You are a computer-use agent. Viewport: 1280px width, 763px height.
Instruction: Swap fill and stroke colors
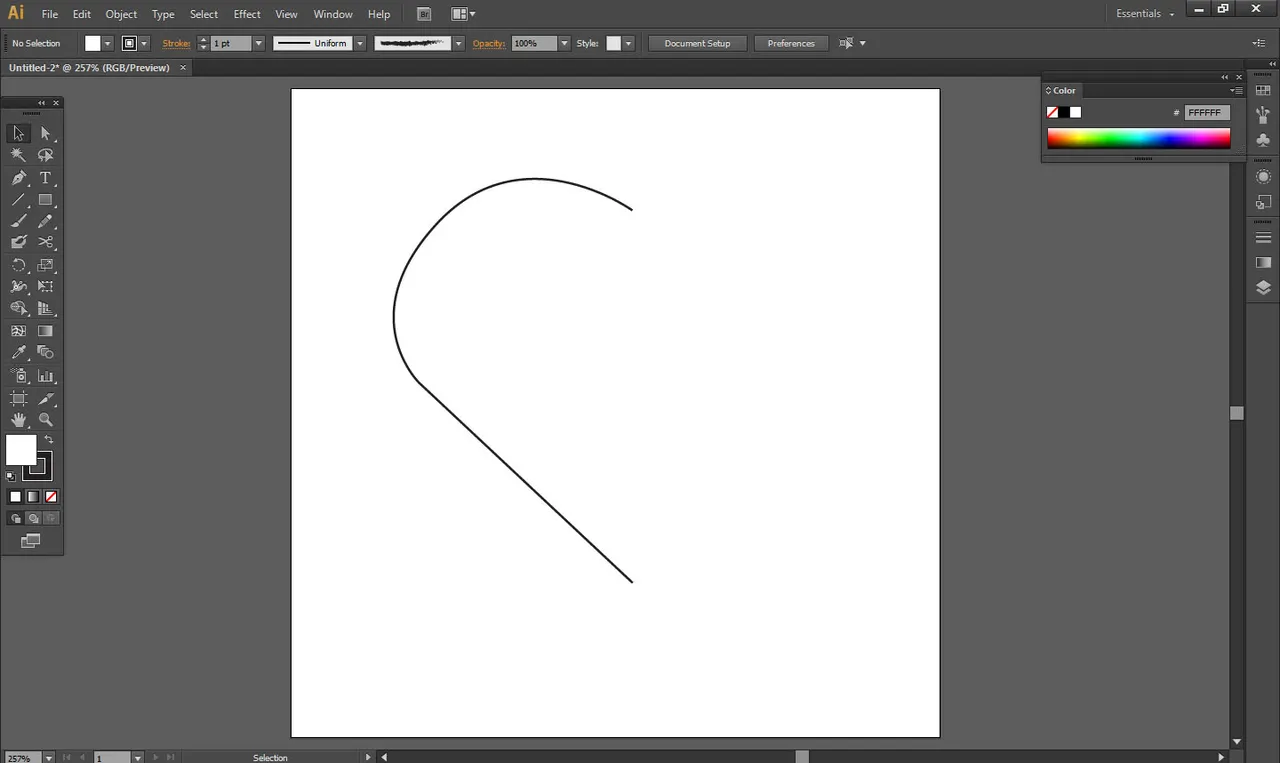click(x=49, y=440)
